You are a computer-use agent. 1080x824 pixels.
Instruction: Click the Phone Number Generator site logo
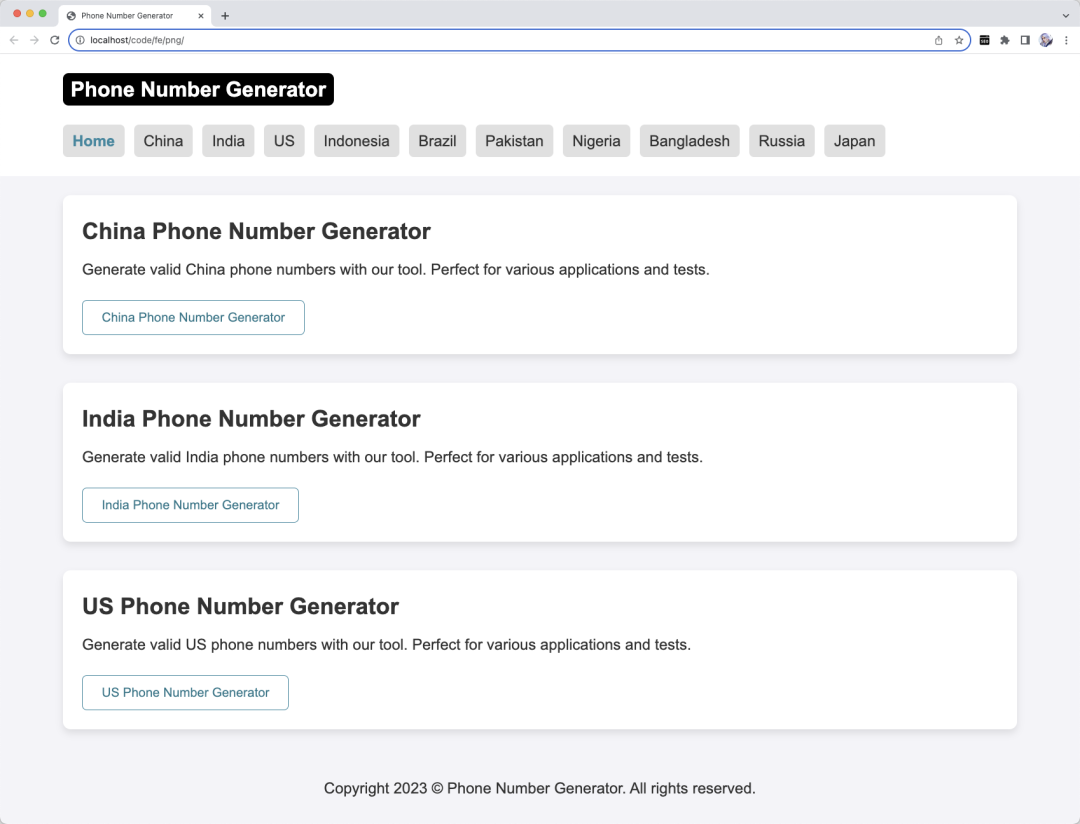click(x=198, y=89)
